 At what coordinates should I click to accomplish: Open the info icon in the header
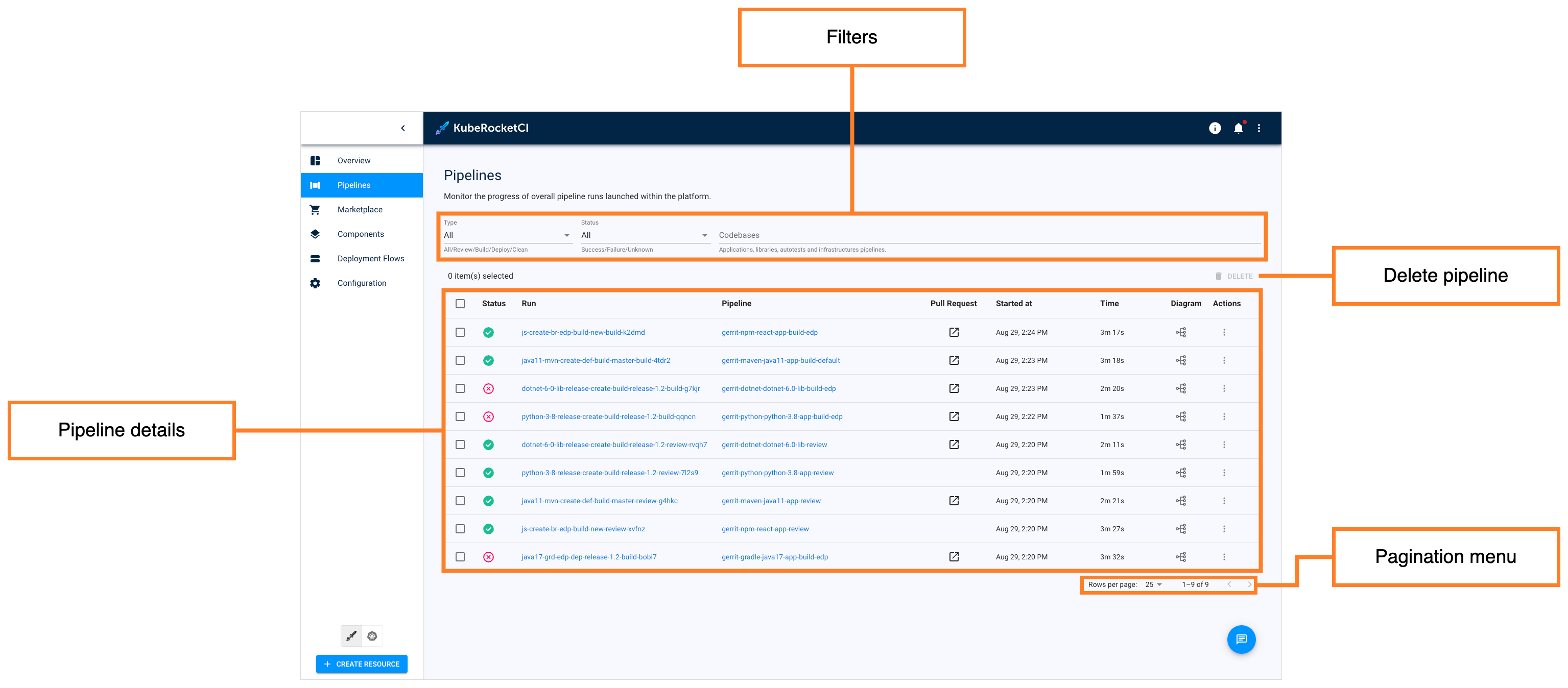pyautogui.click(x=1215, y=128)
